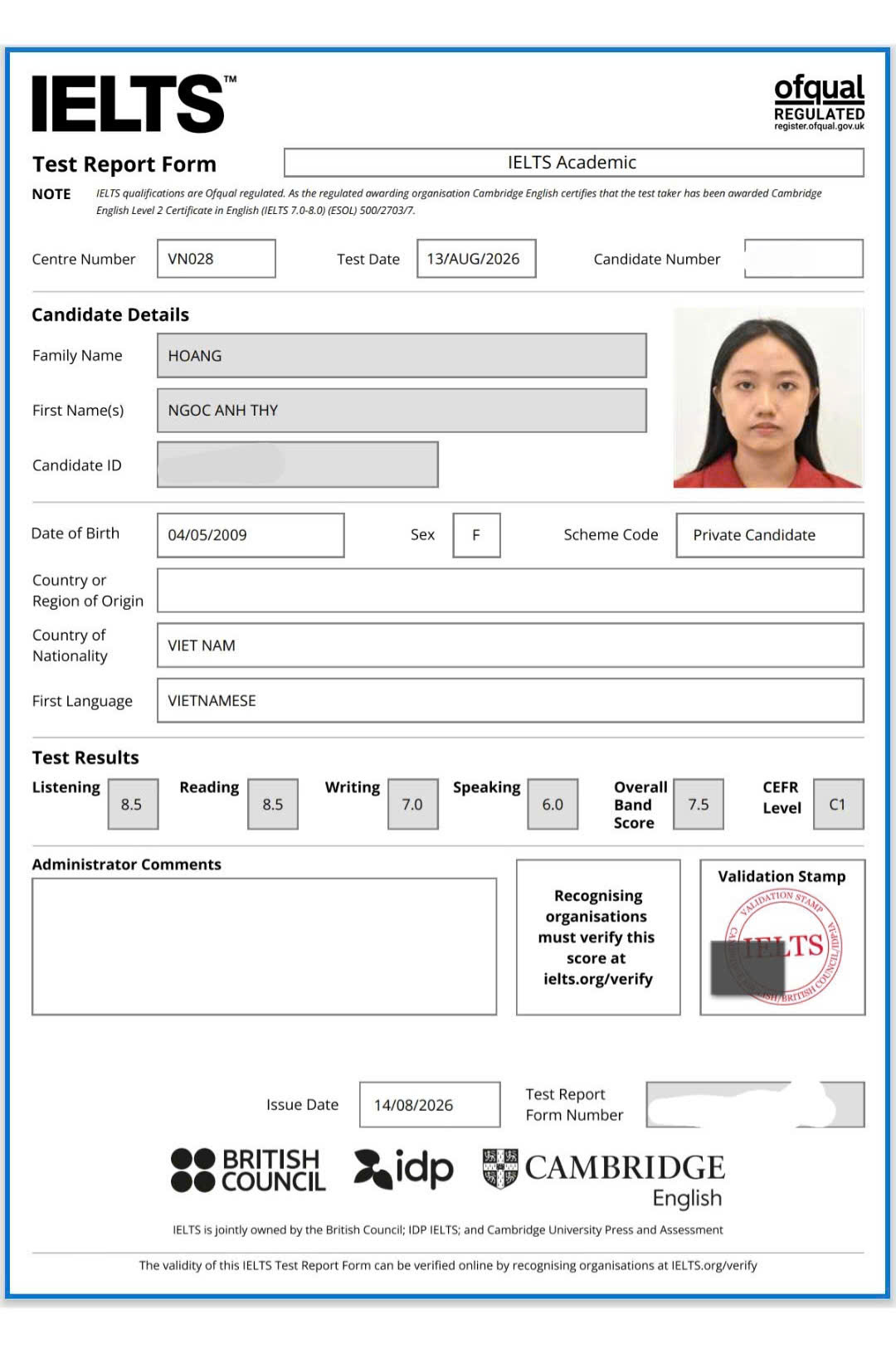Click the Validation Stamp label
896x1368 pixels.
(x=782, y=876)
